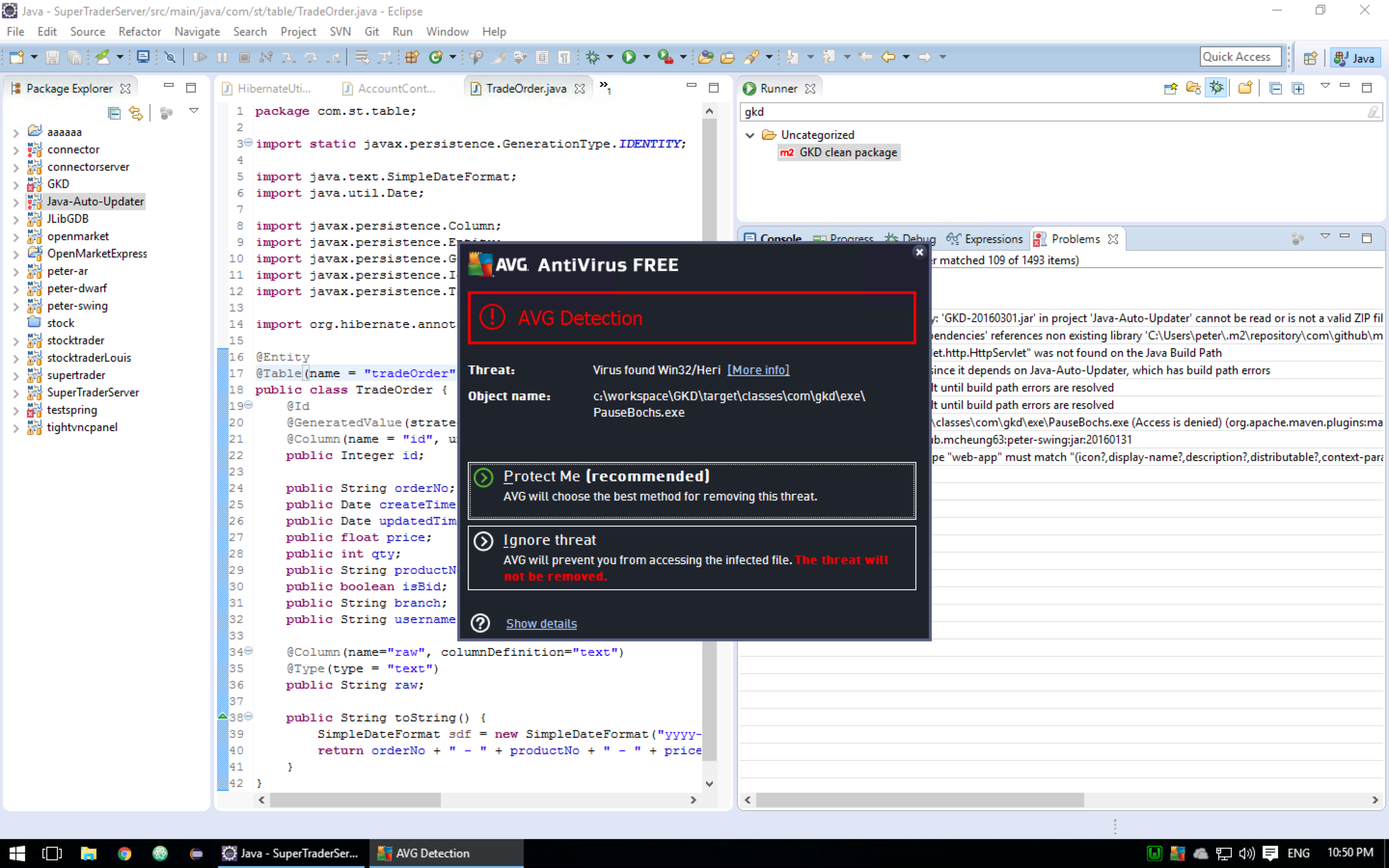The image size is (1389, 868).
Task: Collapse the Uncategorized folder in Runner
Action: pos(749,135)
